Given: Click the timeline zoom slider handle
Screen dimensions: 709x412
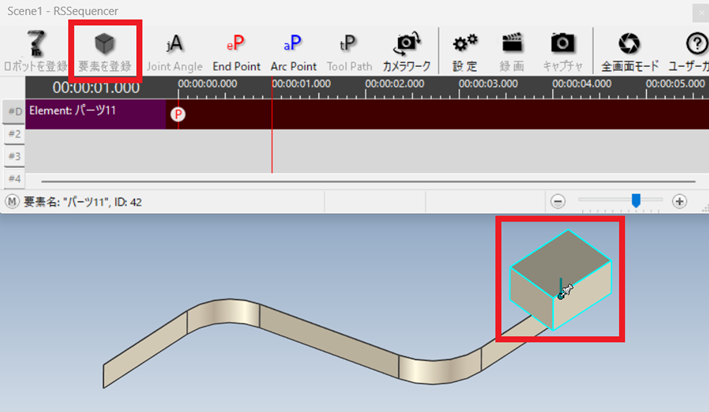Looking at the screenshot, I should pos(635,200).
